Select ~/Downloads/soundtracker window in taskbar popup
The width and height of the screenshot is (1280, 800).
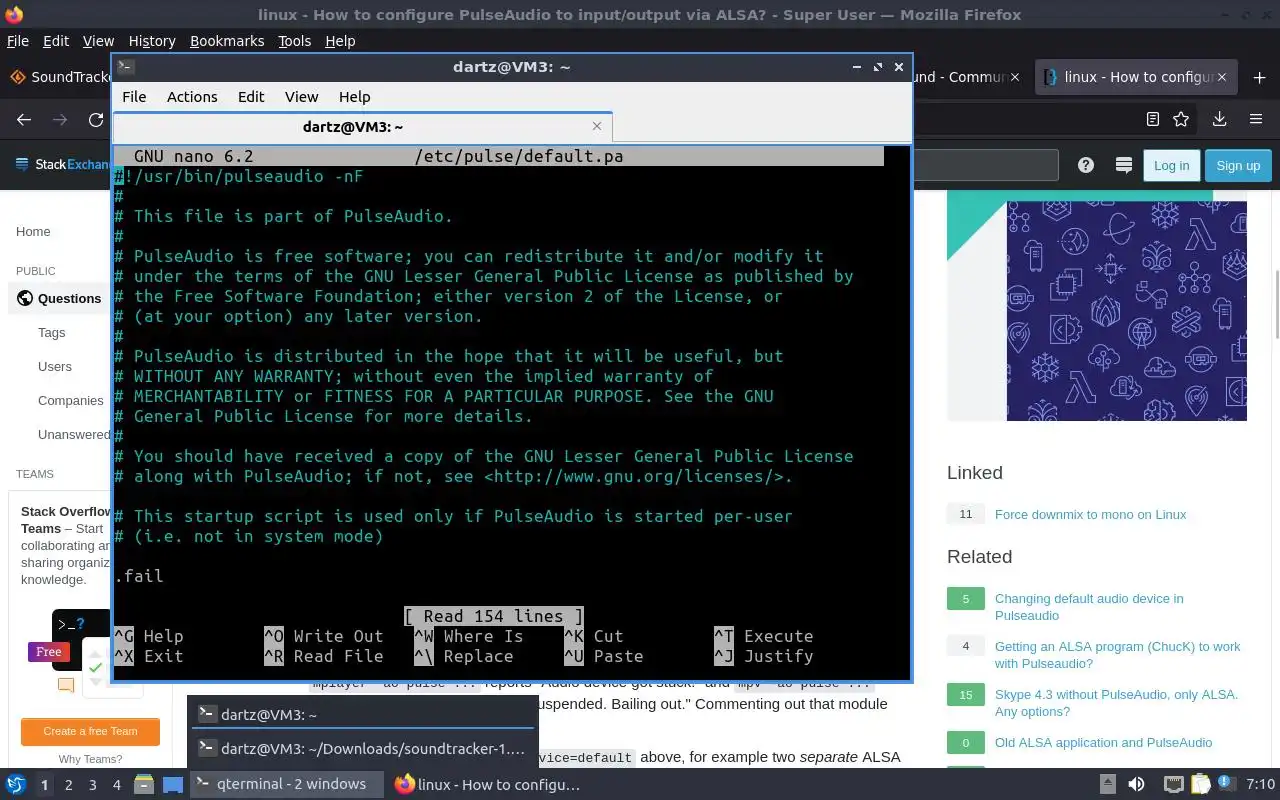(363, 748)
